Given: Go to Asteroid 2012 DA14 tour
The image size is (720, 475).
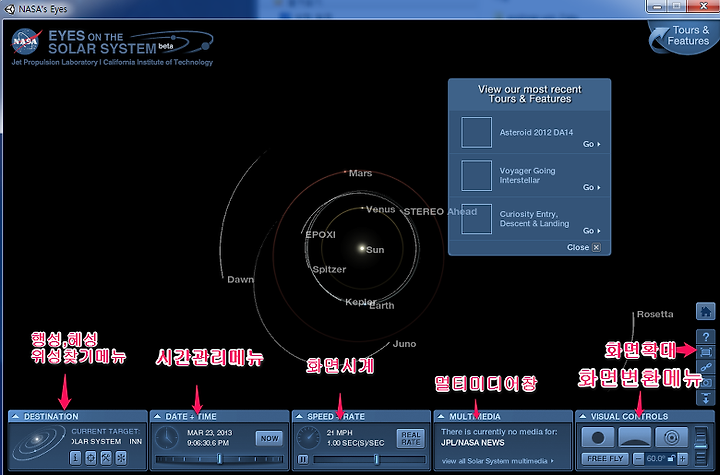Looking at the screenshot, I should click(591, 144).
